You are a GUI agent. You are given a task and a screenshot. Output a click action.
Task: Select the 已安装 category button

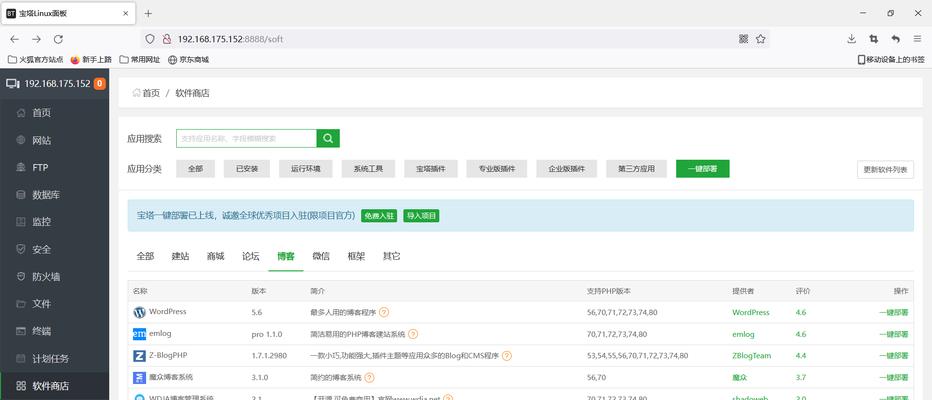point(247,169)
